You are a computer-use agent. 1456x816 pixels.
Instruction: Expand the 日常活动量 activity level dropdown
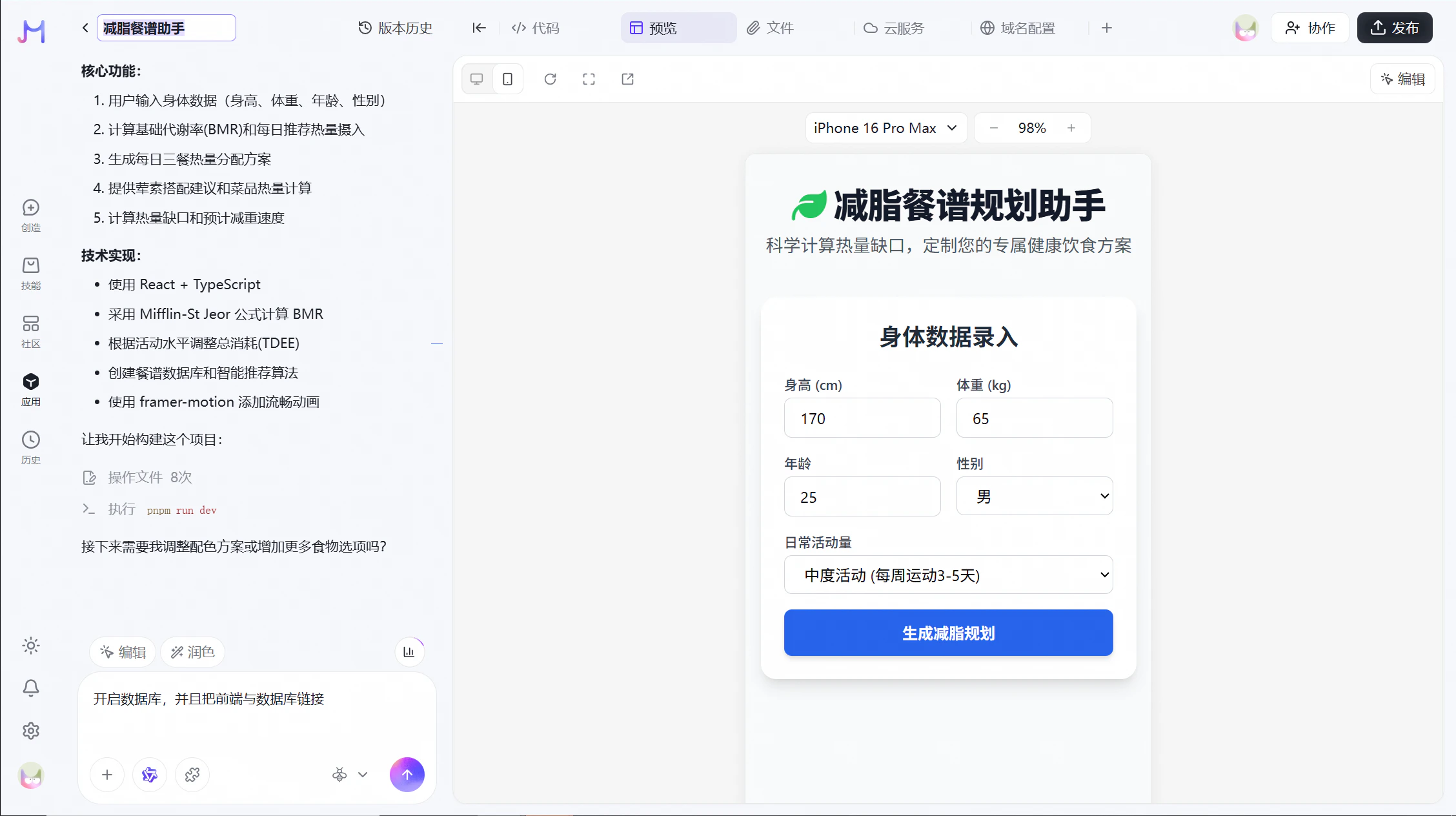(x=948, y=575)
